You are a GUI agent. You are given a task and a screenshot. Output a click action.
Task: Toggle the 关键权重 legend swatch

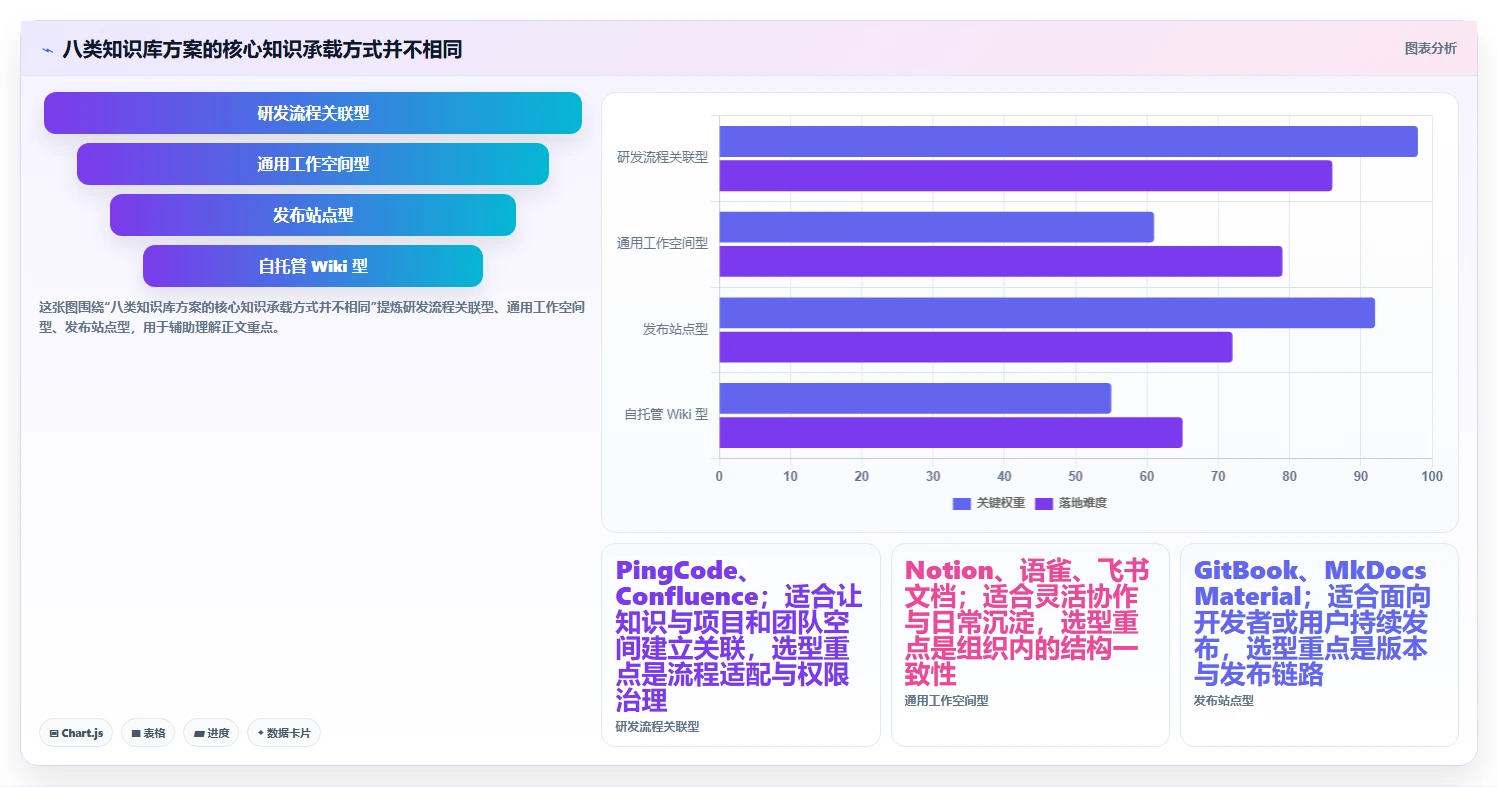(x=962, y=503)
